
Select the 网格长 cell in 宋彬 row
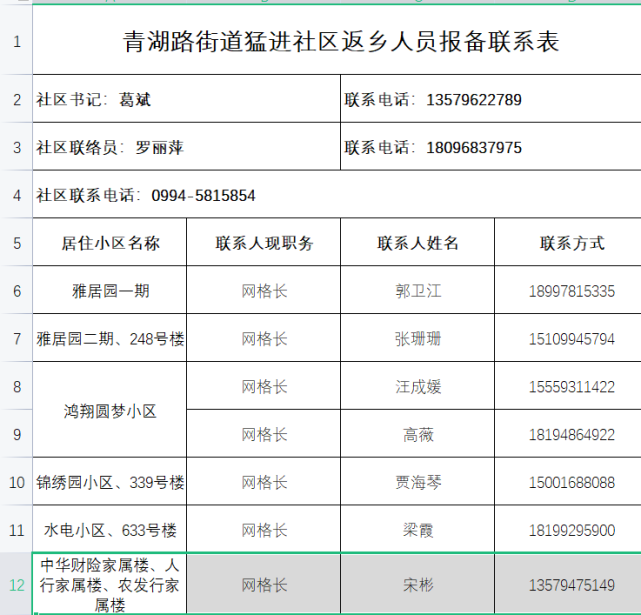coord(264,584)
